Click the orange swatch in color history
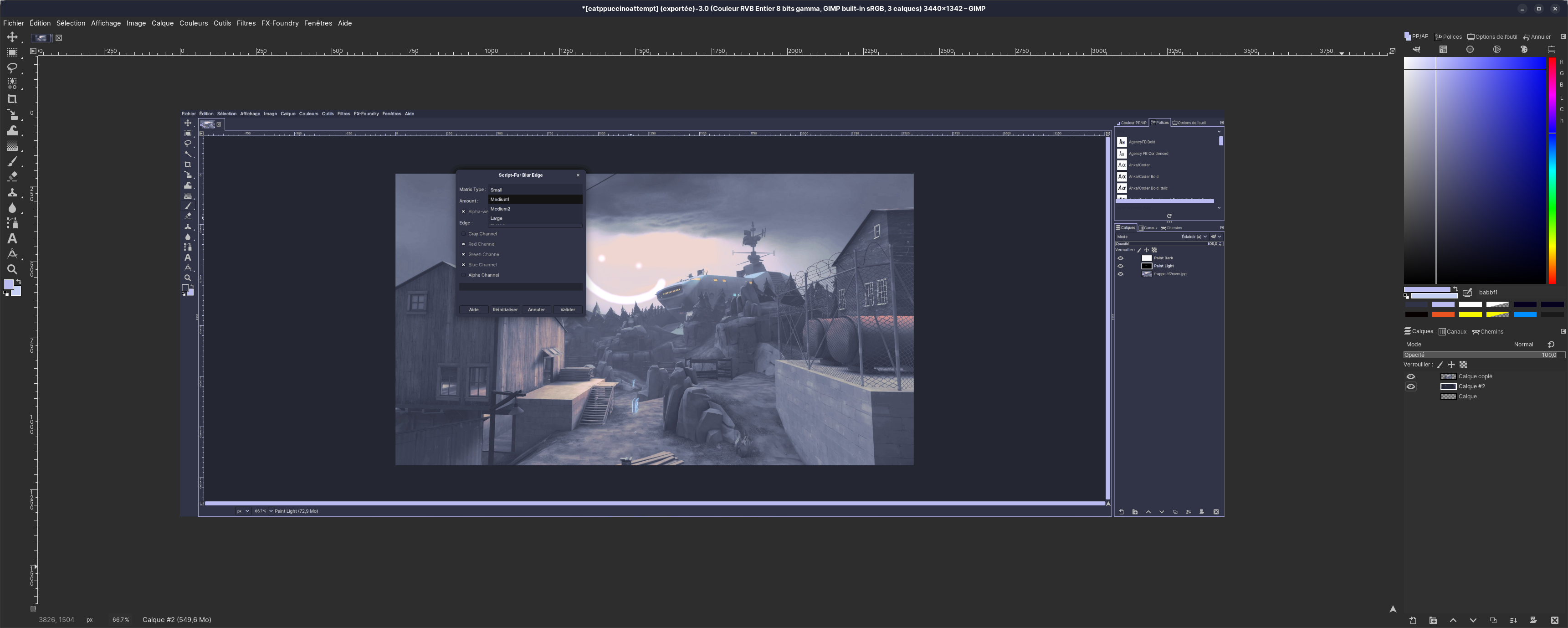The width and height of the screenshot is (1568, 628). (1443, 315)
